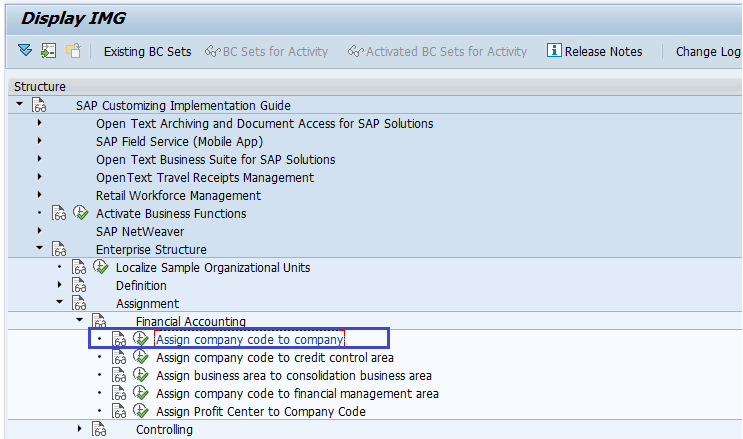Open documentation icon for Localize Sample Organizational Units
Image resolution: width=743 pixels, height=439 pixels.
click(79, 267)
